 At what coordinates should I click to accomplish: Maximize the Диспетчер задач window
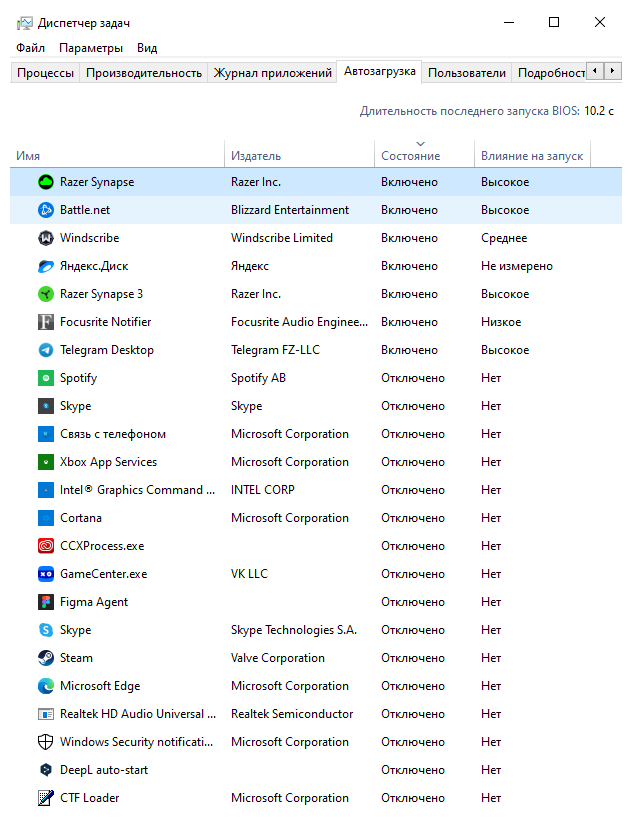pos(554,22)
